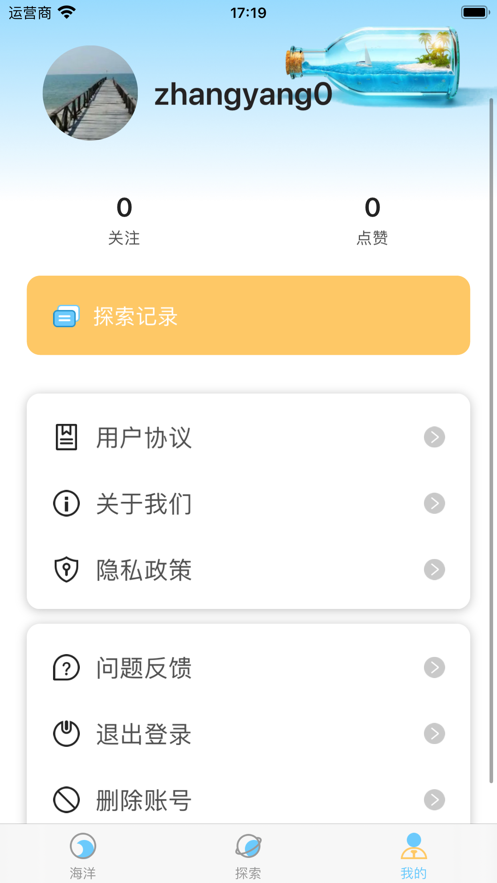Open the 探索记录 orange button
The image size is (497, 883).
point(248,315)
